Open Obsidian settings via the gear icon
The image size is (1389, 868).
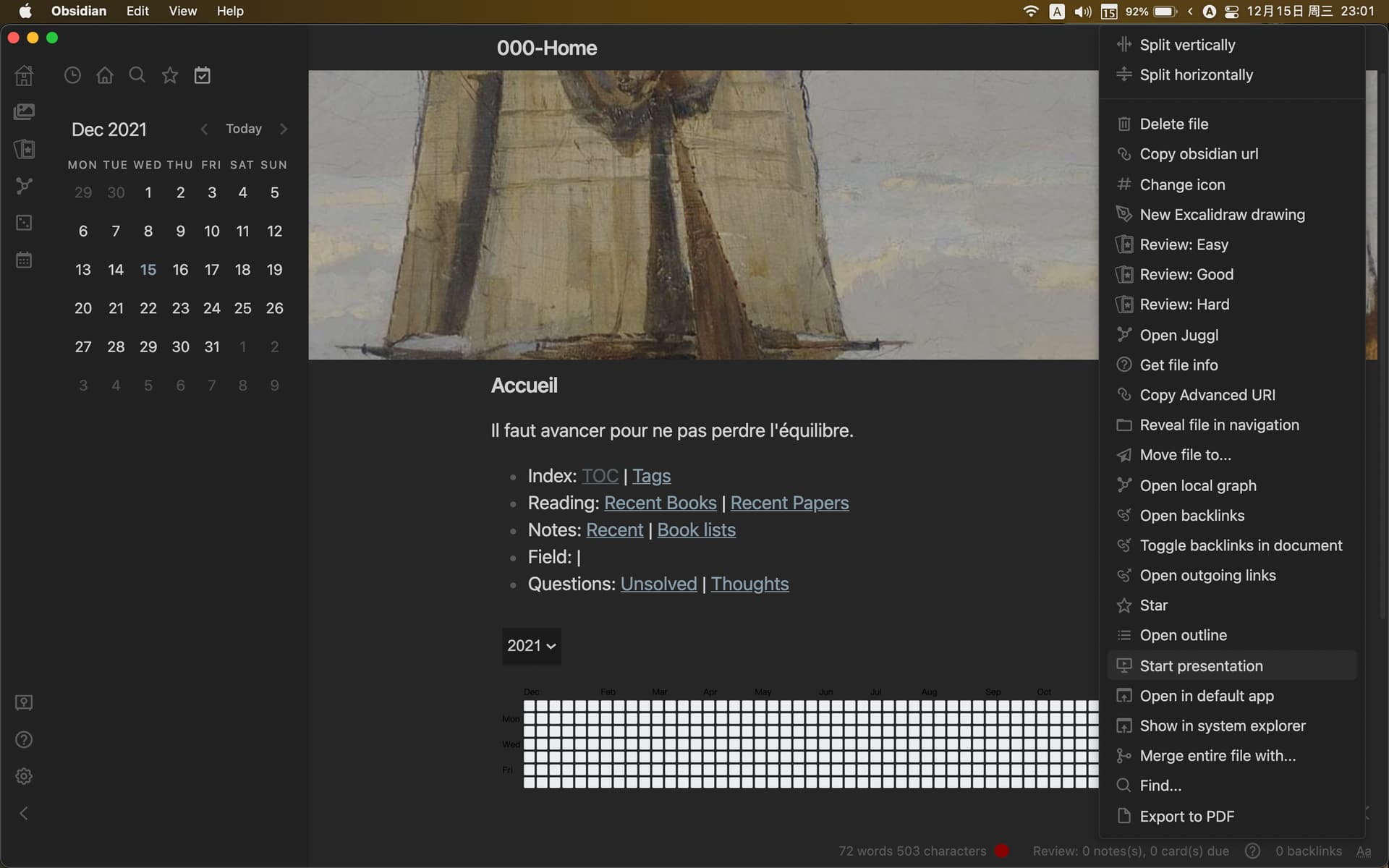pos(24,776)
